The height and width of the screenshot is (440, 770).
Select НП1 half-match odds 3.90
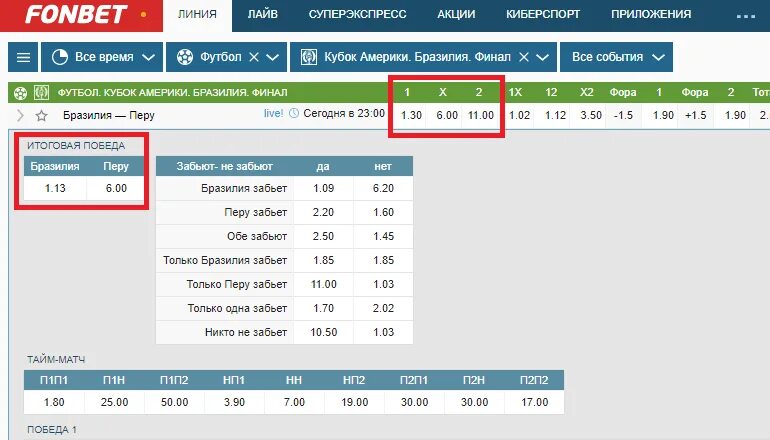[234, 402]
